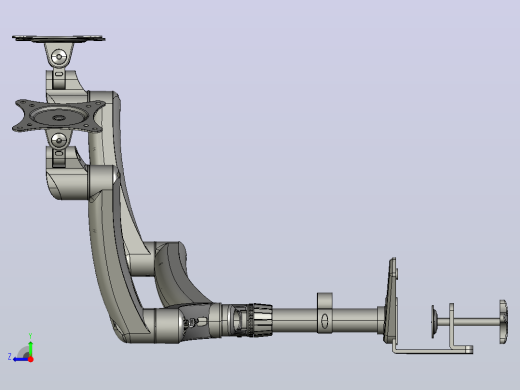Select the flat top VESA plate seen edge-on
The width and height of the screenshot is (520, 390).
click(59, 38)
